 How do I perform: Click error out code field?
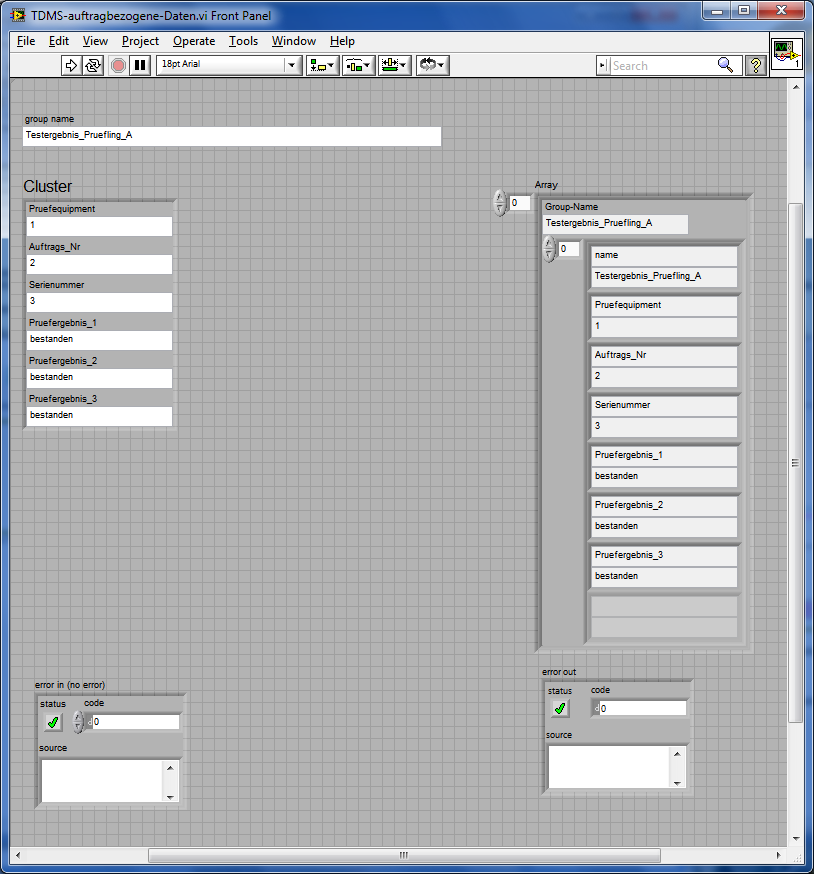(642, 708)
